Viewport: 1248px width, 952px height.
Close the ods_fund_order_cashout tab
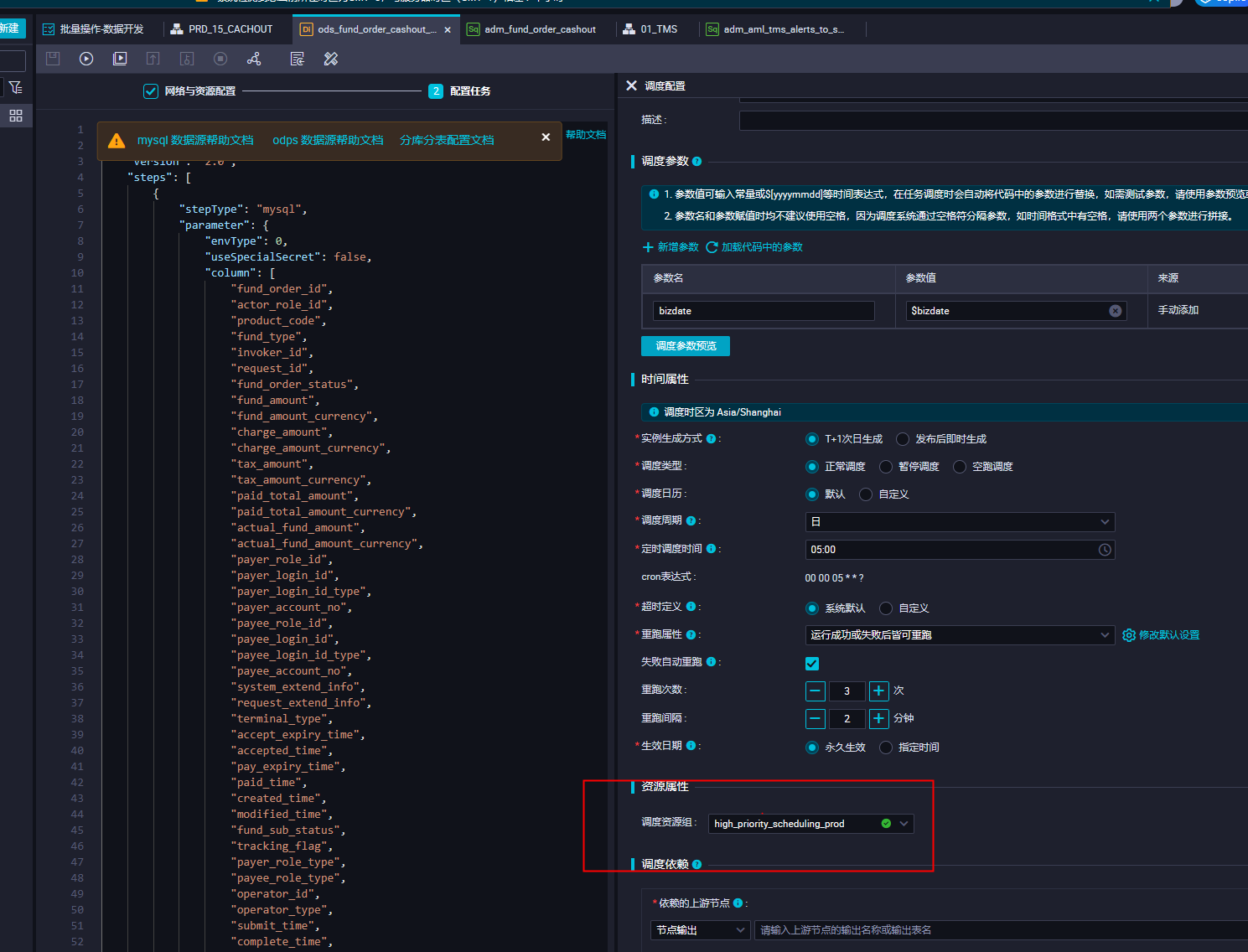click(448, 30)
